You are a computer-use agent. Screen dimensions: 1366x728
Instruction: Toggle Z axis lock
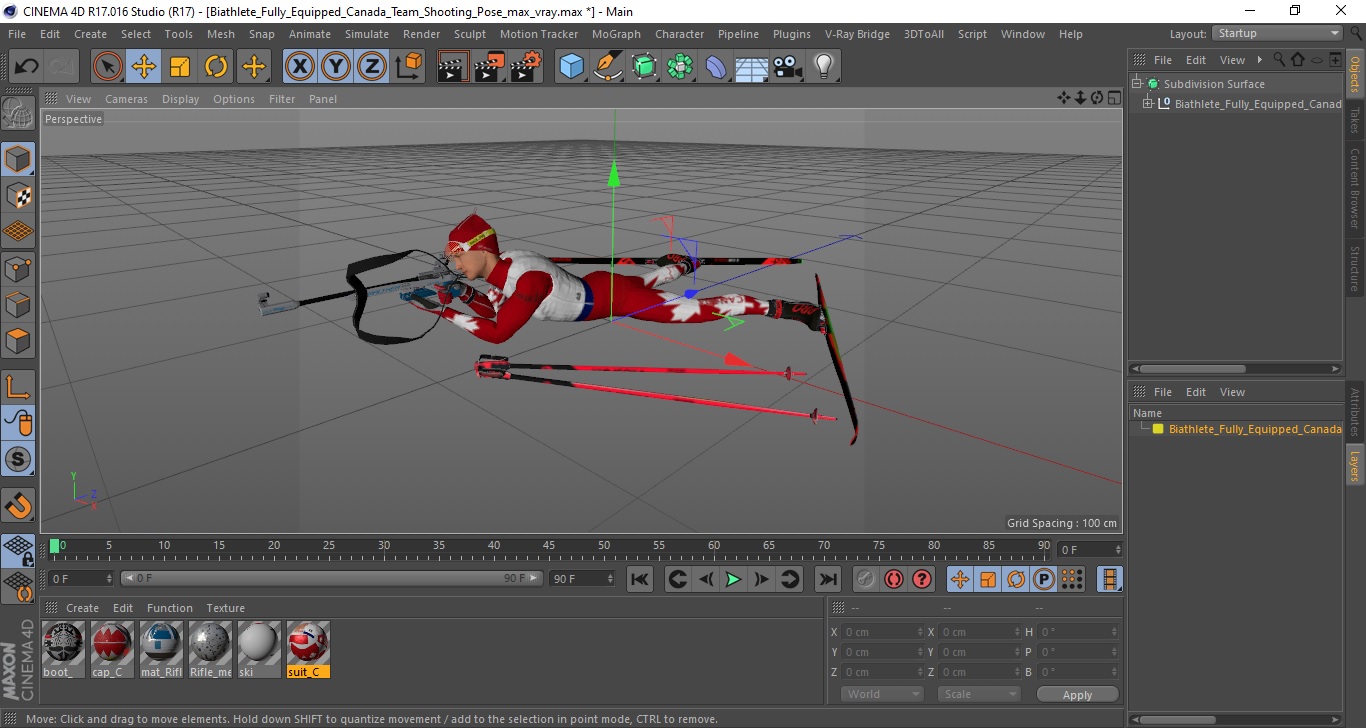tap(372, 67)
